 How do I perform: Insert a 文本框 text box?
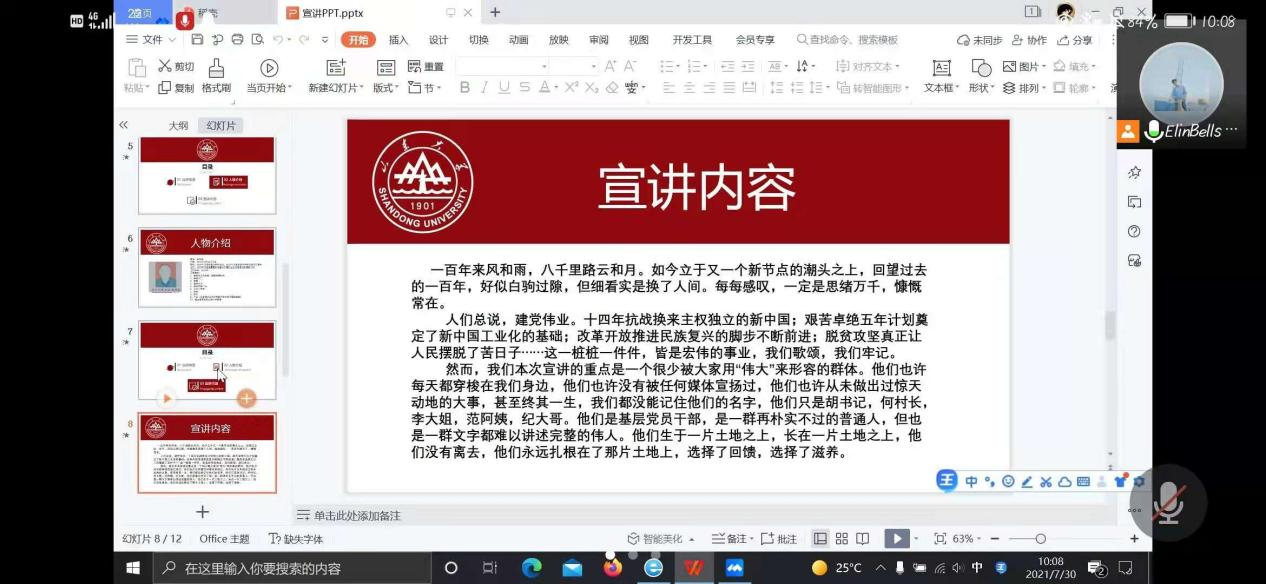(x=941, y=68)
